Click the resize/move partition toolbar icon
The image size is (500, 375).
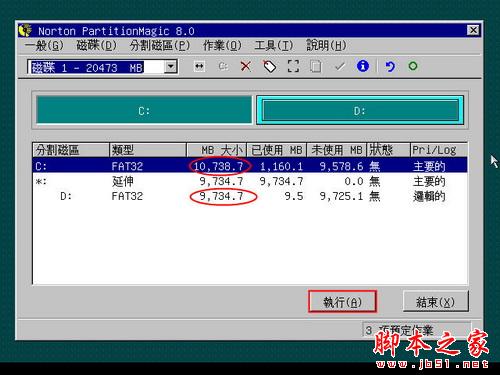pos(199,66)
